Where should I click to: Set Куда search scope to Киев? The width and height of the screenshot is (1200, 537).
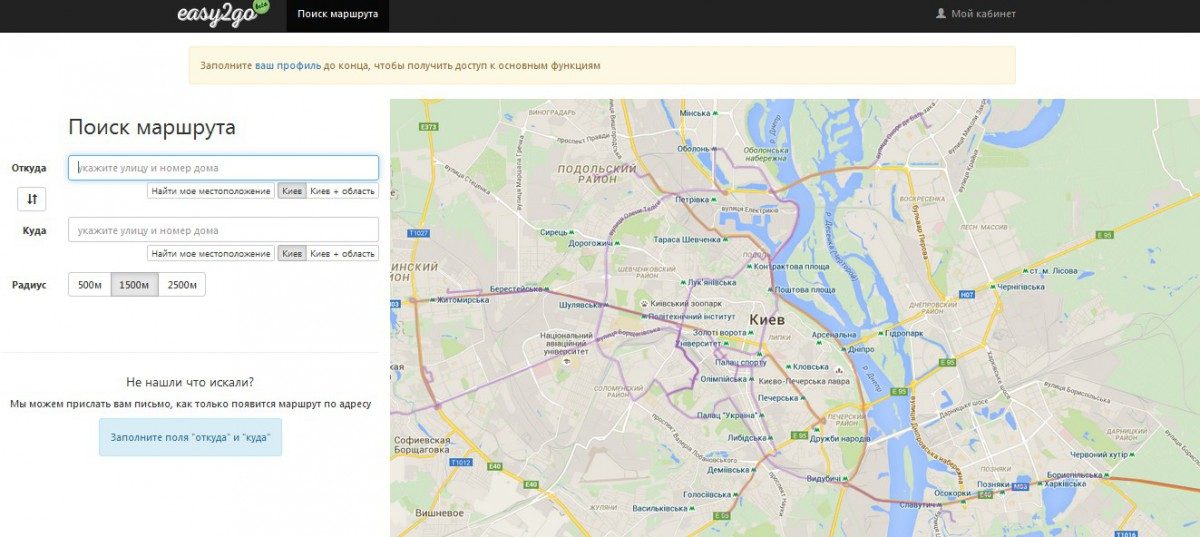tap(292, 254)
